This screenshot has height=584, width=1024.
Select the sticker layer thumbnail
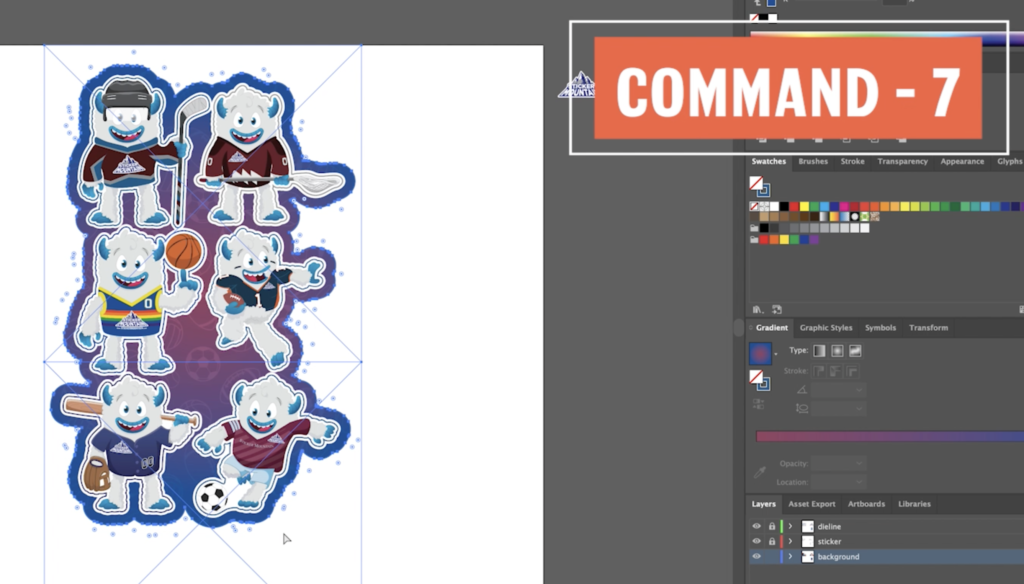click(807, 542)
